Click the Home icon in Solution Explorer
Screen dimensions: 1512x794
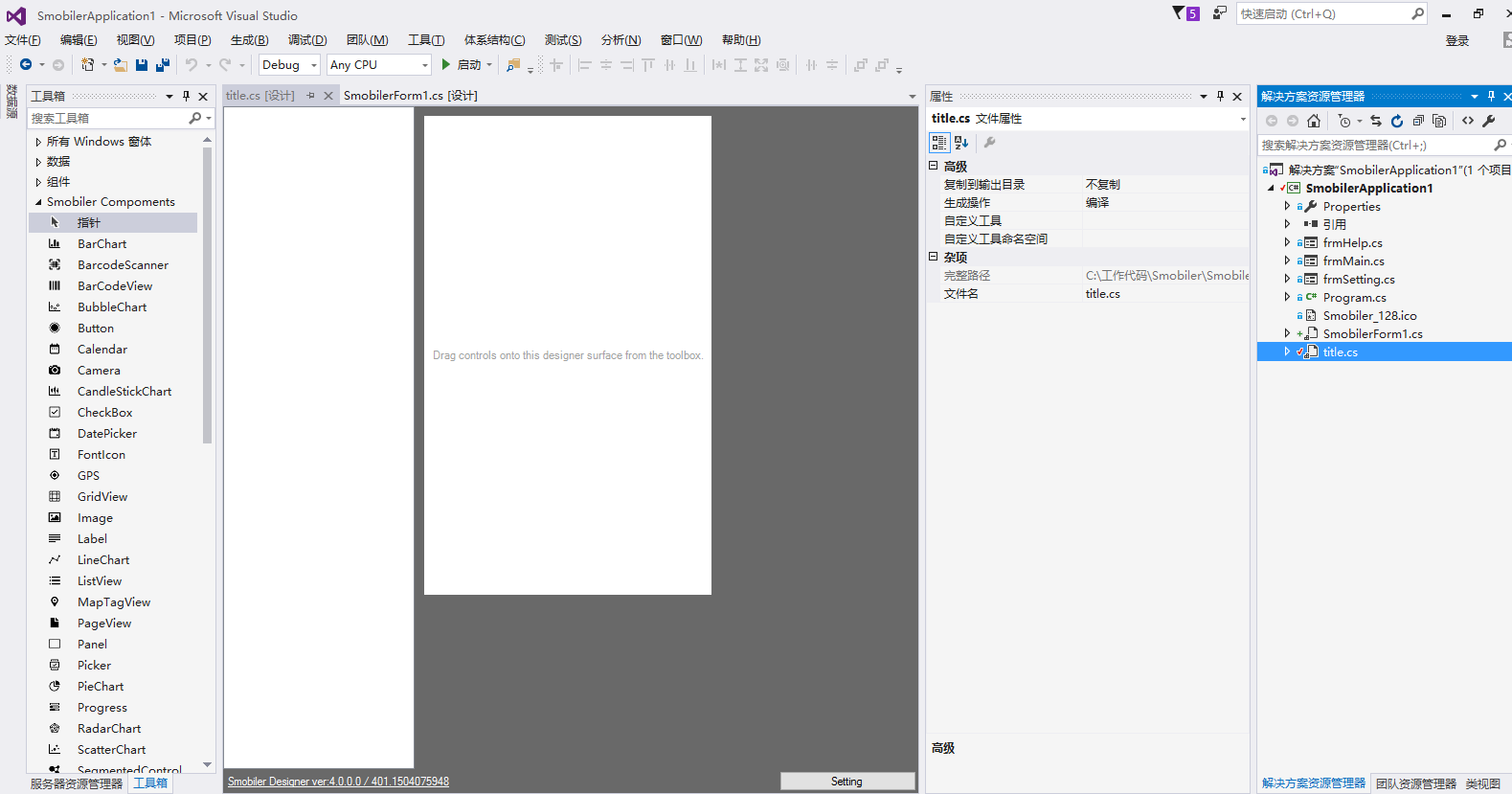1314,121
